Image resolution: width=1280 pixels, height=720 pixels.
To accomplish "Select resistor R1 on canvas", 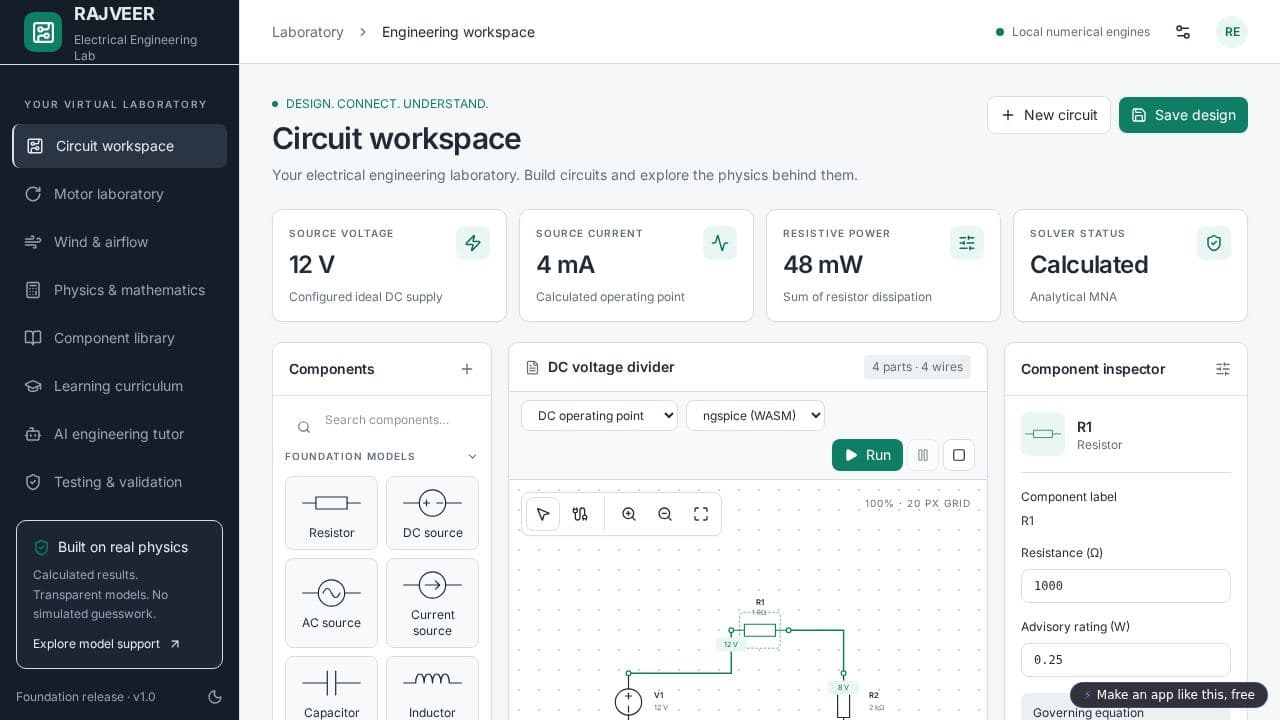I will tap(760, 630).
